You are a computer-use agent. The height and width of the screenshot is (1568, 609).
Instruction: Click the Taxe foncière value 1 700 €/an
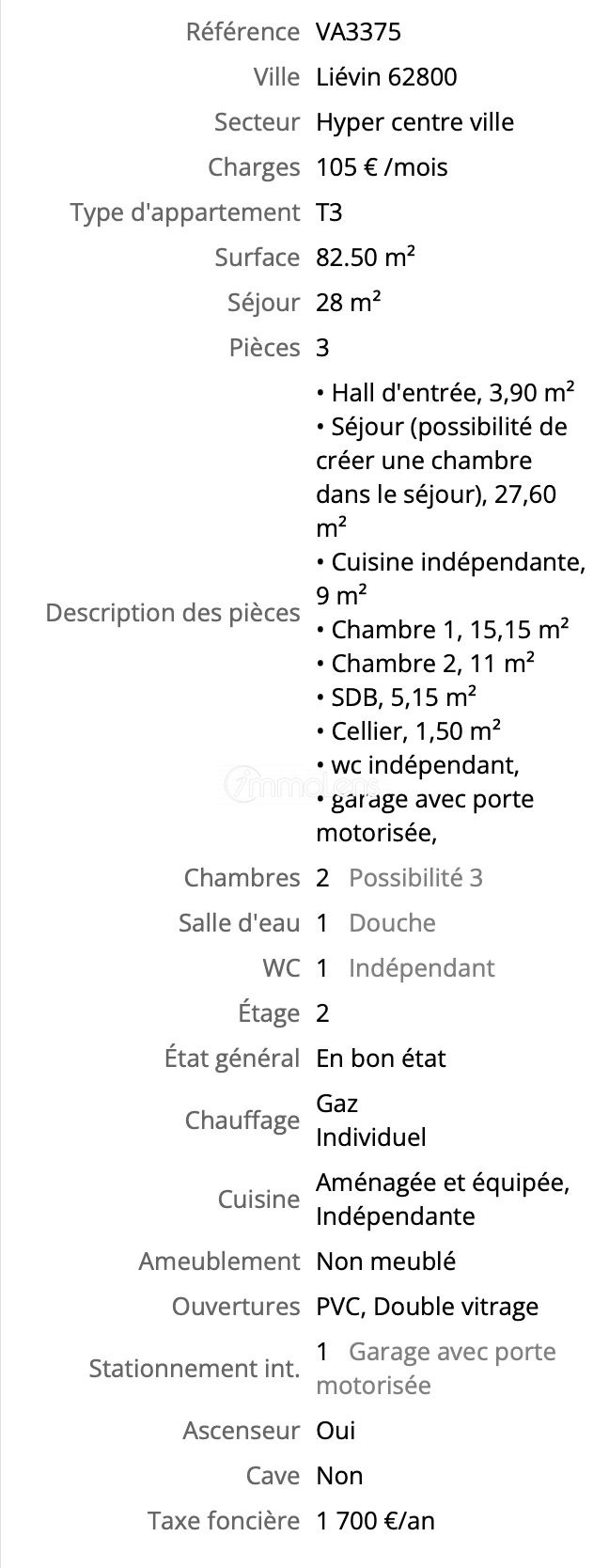[x=375, y=1521]
